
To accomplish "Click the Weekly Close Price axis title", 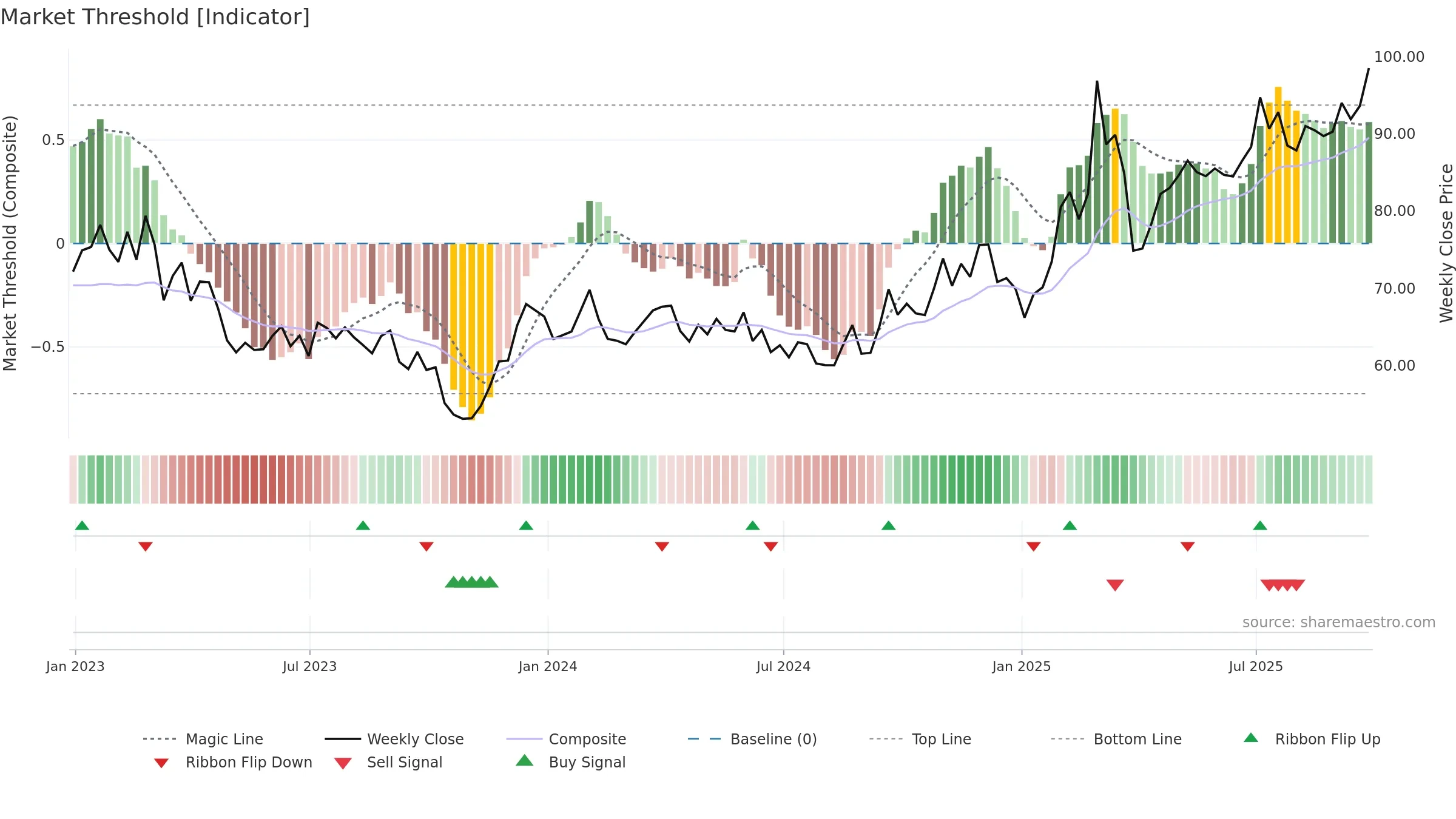I will pos(1446,243).
